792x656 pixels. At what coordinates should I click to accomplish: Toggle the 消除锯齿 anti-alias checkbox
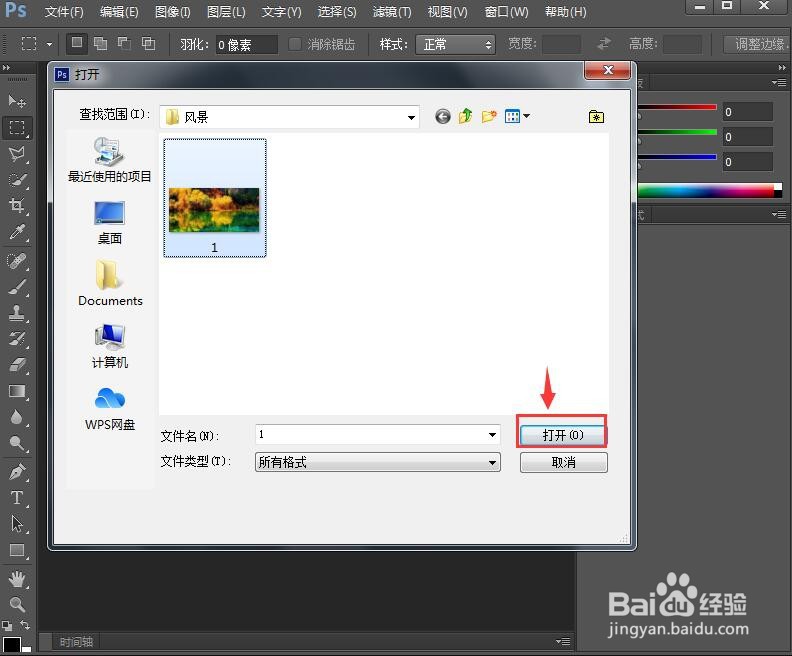[294, 44]
